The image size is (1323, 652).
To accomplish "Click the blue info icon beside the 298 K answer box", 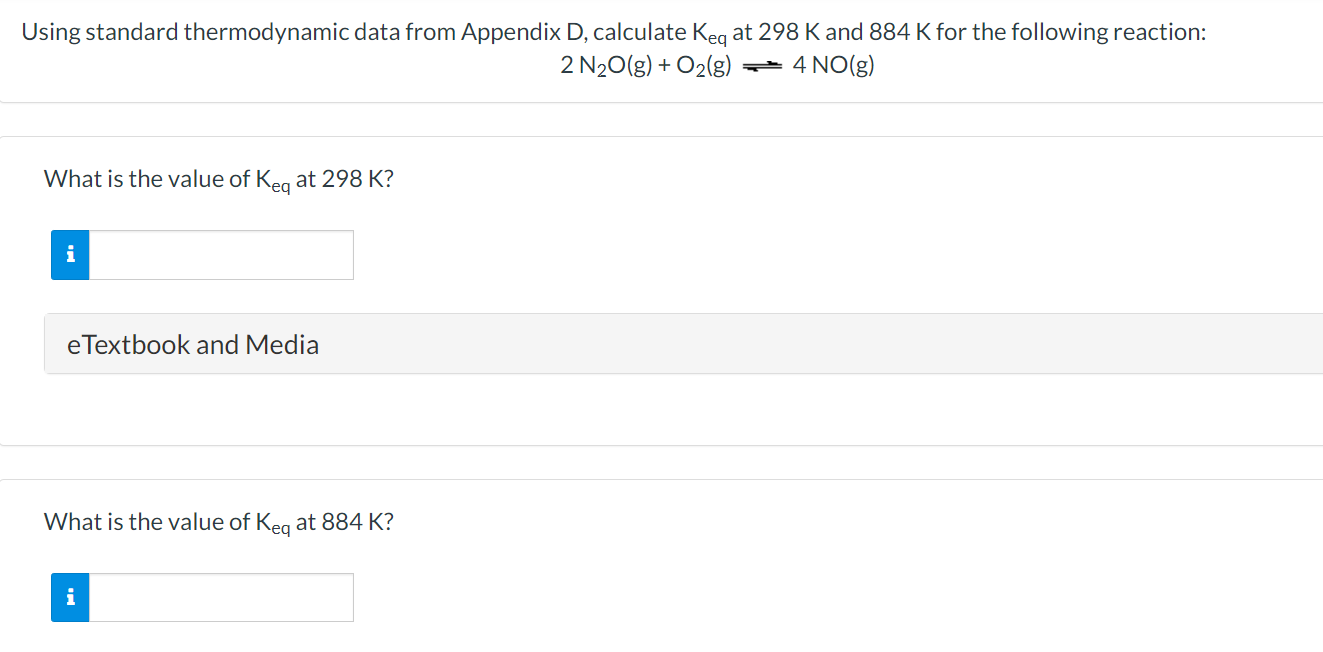I will [70, 255].
